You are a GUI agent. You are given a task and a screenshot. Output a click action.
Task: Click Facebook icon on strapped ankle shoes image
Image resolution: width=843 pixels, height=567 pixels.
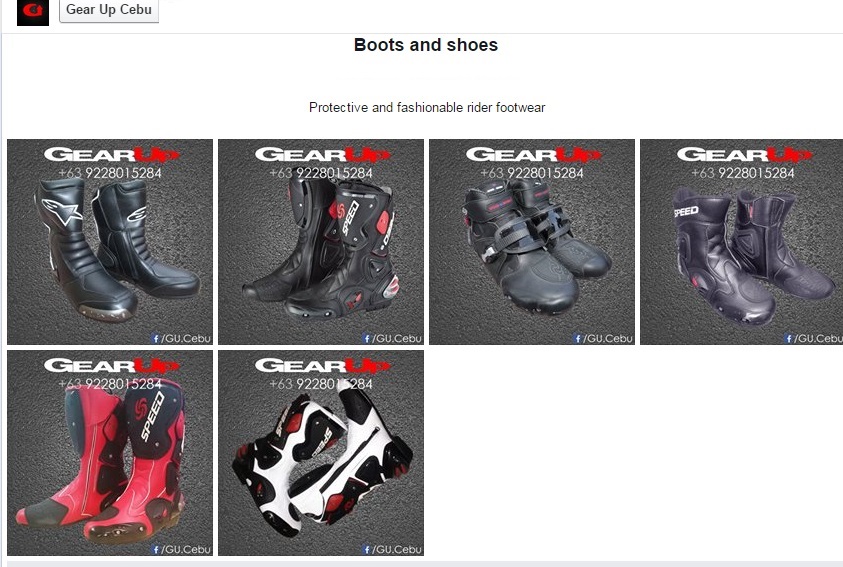click(x=577, y=339)
